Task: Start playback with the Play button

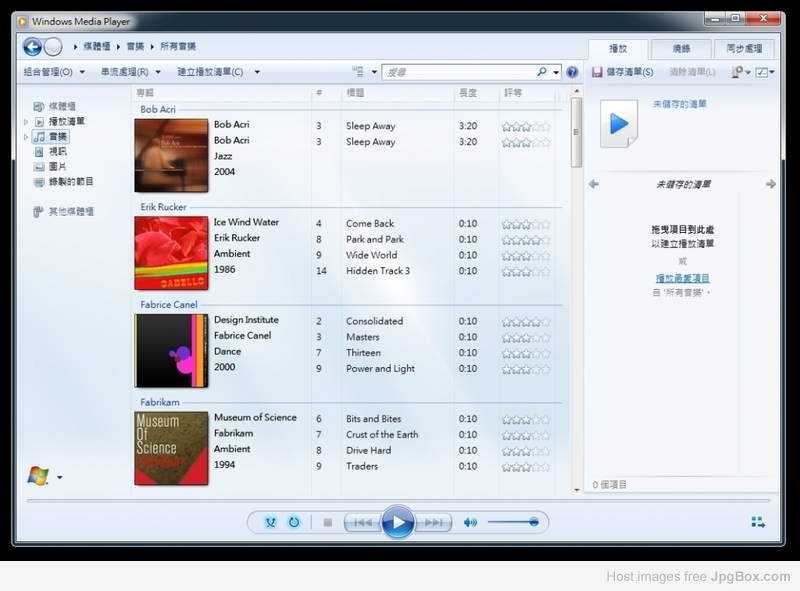Action: 397,522
